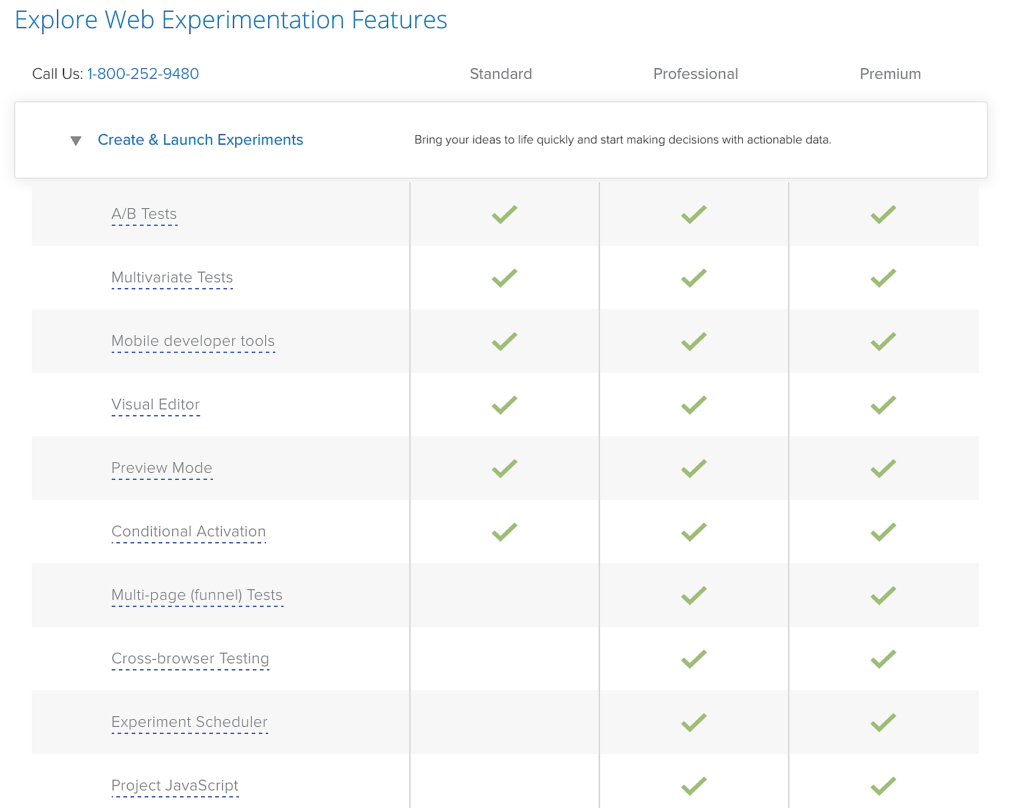
Task: Click the Premium checkmark for Multivariate Tests
Action: (883, 277)
